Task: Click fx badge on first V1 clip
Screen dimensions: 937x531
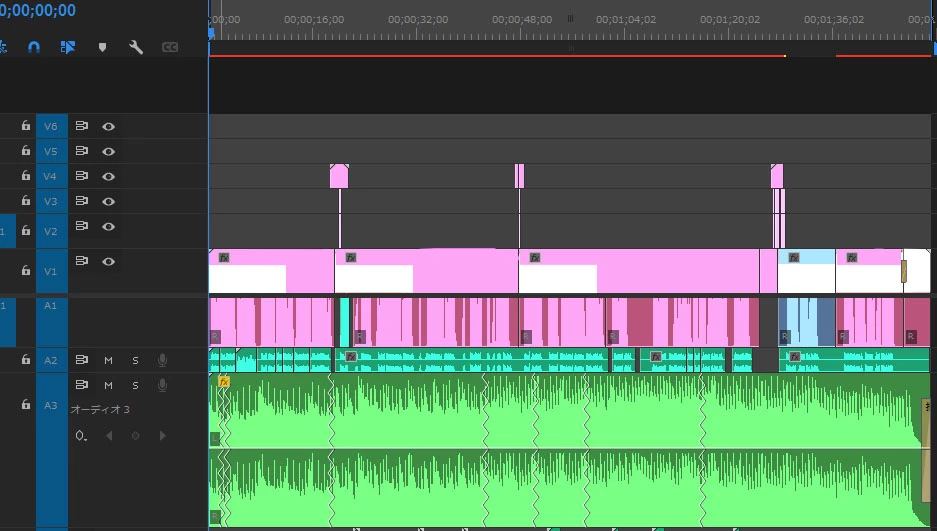Action: [x=223, y=257]
